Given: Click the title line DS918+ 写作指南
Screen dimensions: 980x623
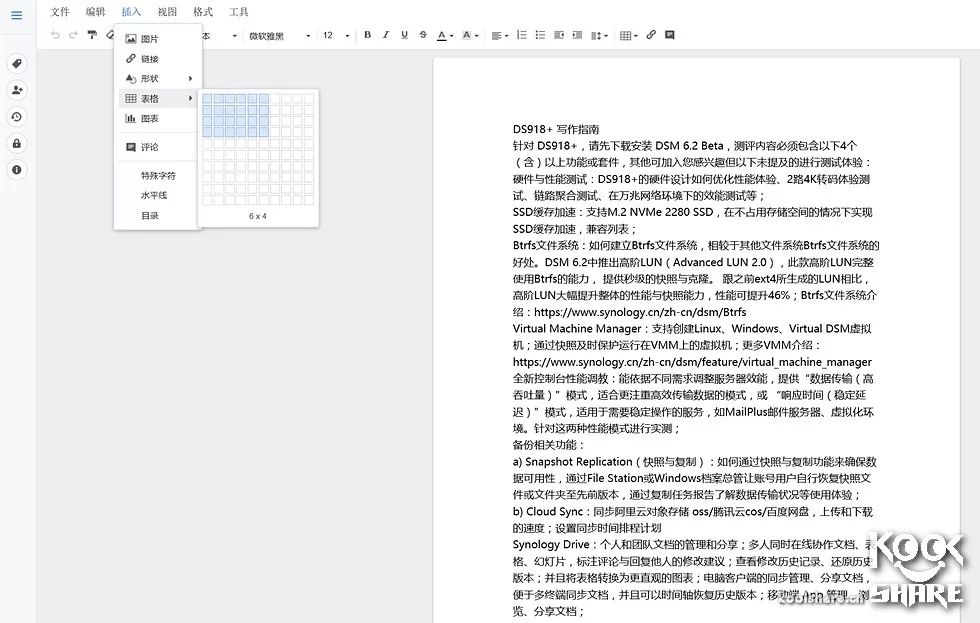Looking at the screenshot, I should 556,129.
